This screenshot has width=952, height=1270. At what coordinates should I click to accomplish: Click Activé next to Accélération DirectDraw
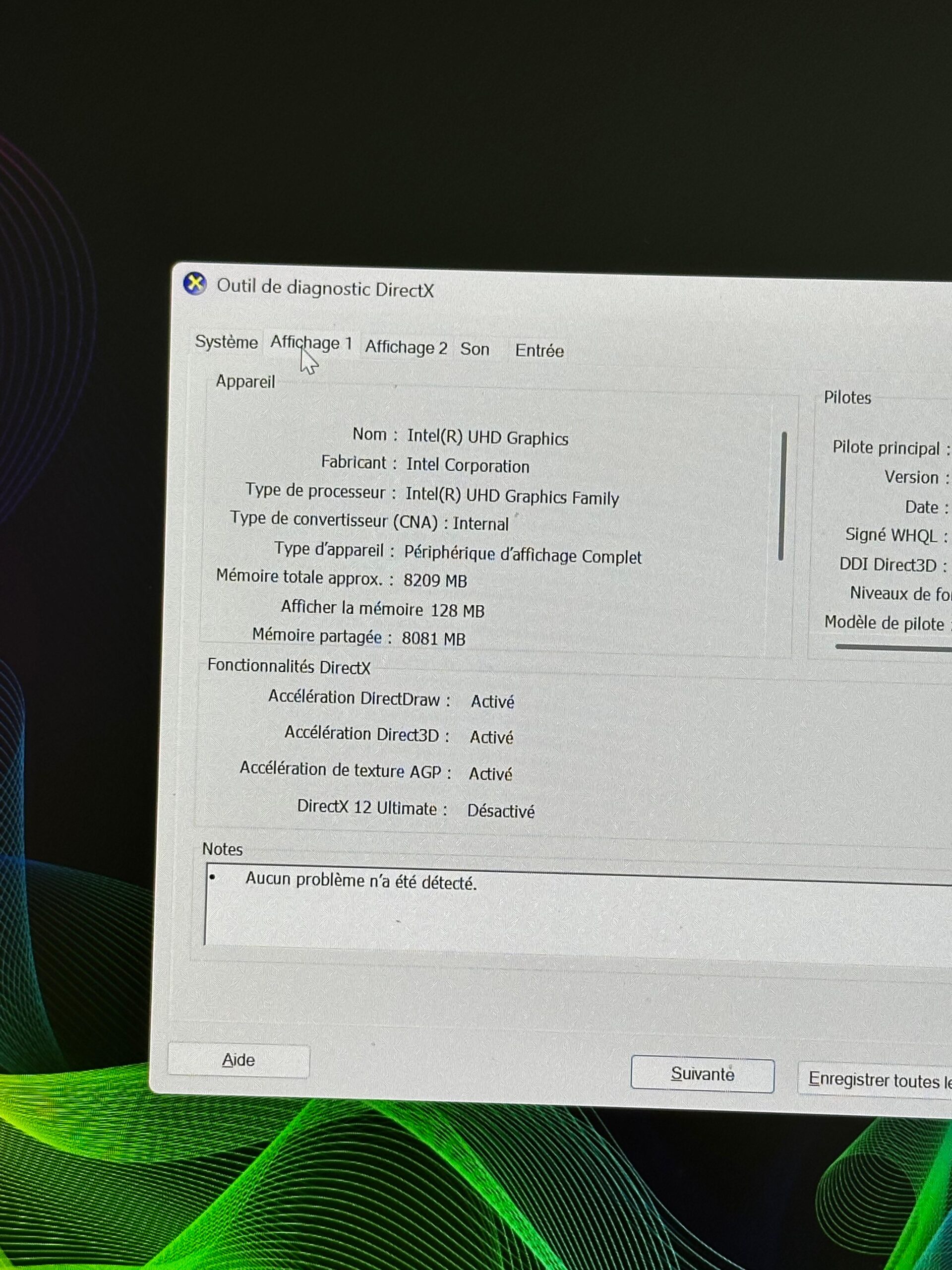(492, 701)
